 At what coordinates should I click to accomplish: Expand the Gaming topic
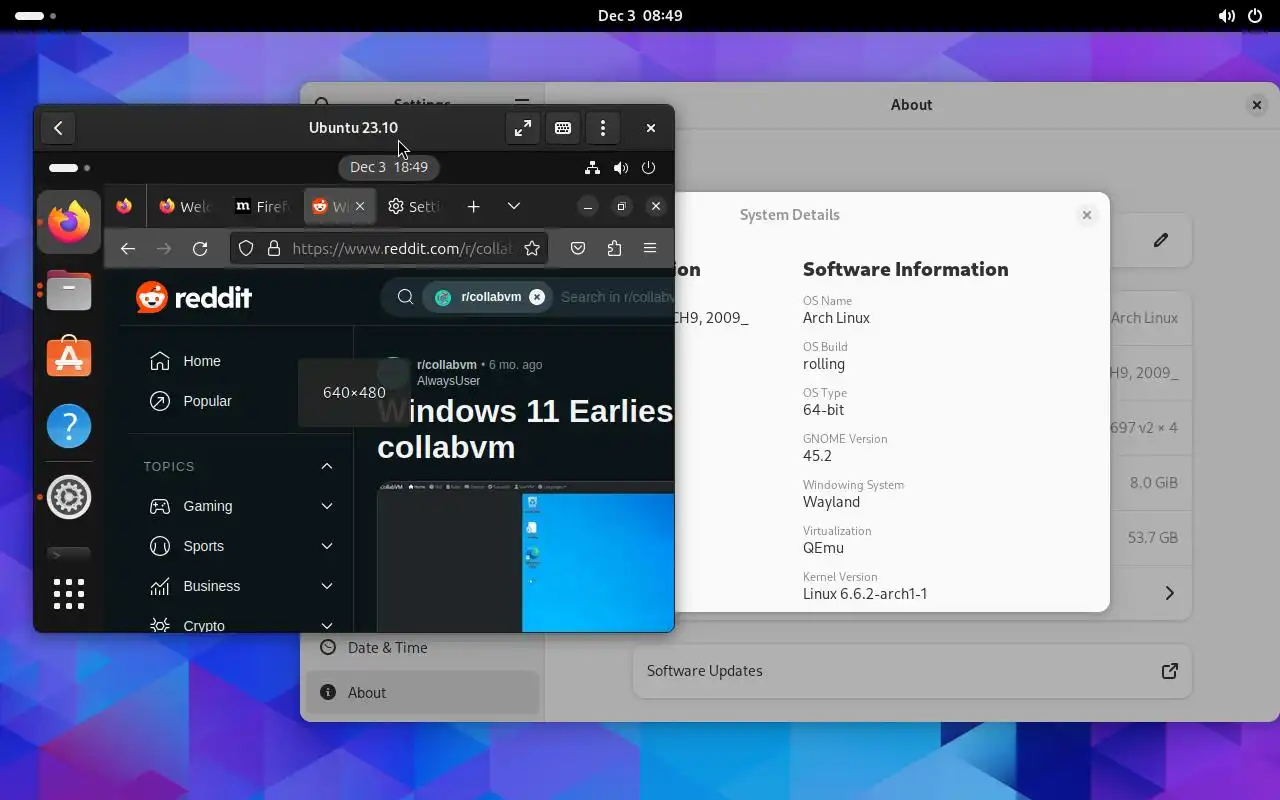[x=326, y=506]
